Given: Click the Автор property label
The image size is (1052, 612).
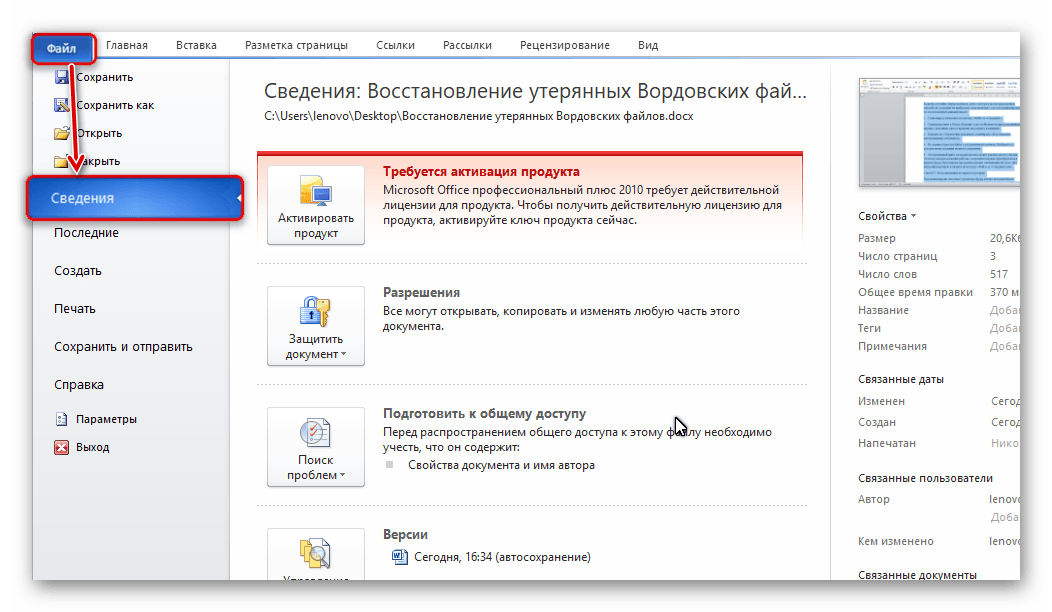Looking at the screenshot, I should 874,499.
